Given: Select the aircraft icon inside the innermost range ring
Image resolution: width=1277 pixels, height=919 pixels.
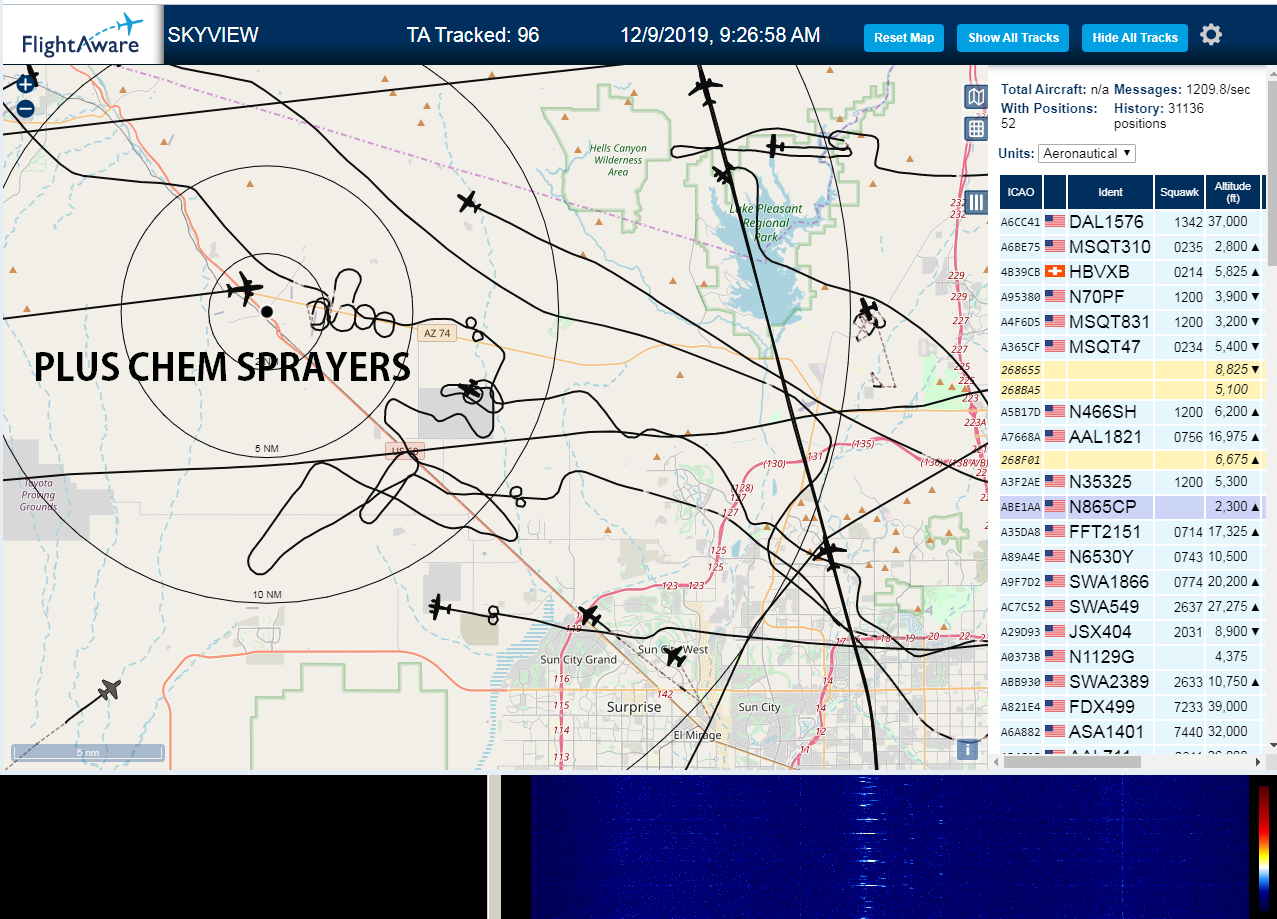Looking at the screenshot, I should point(245,290).
